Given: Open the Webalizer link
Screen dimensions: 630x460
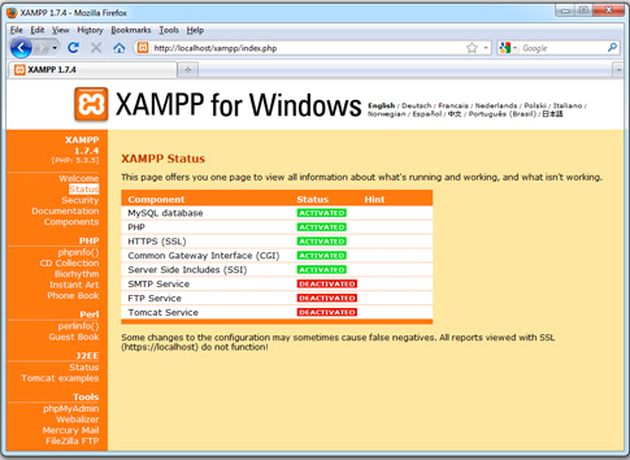Looking at the screenshot, I should click(78, 419).
